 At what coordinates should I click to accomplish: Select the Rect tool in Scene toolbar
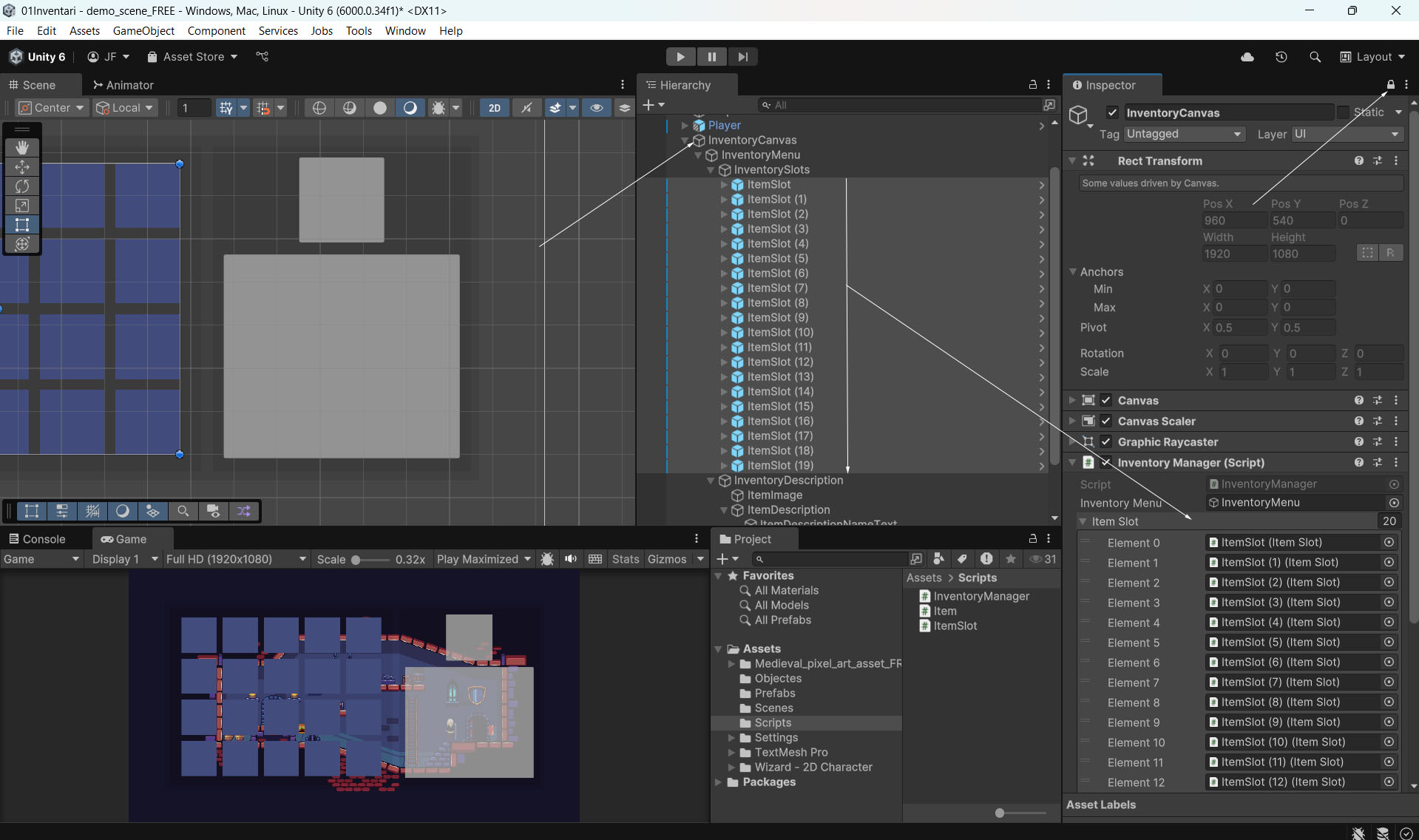22,225
